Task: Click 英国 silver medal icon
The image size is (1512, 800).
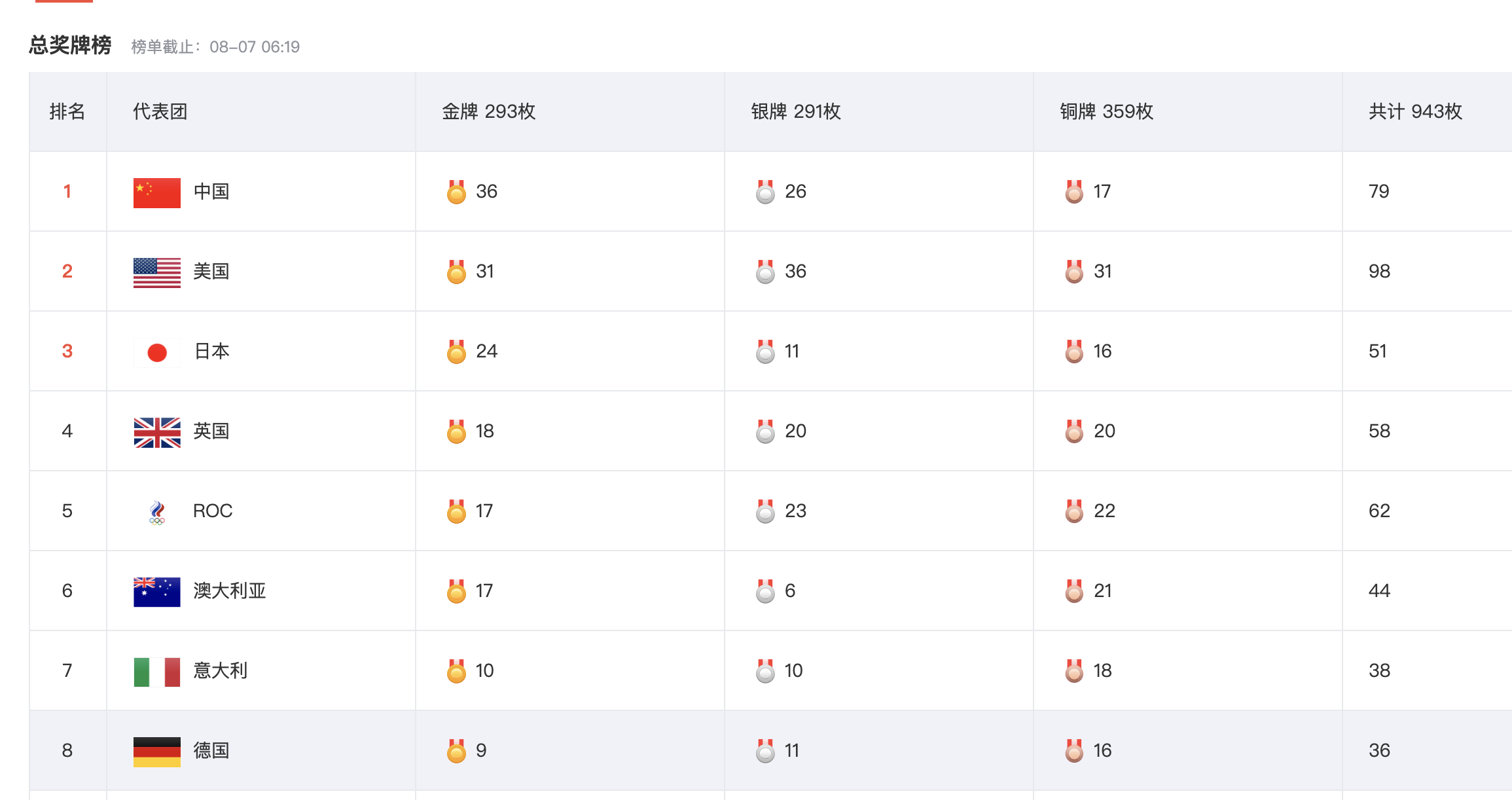Action: (765, 431)
